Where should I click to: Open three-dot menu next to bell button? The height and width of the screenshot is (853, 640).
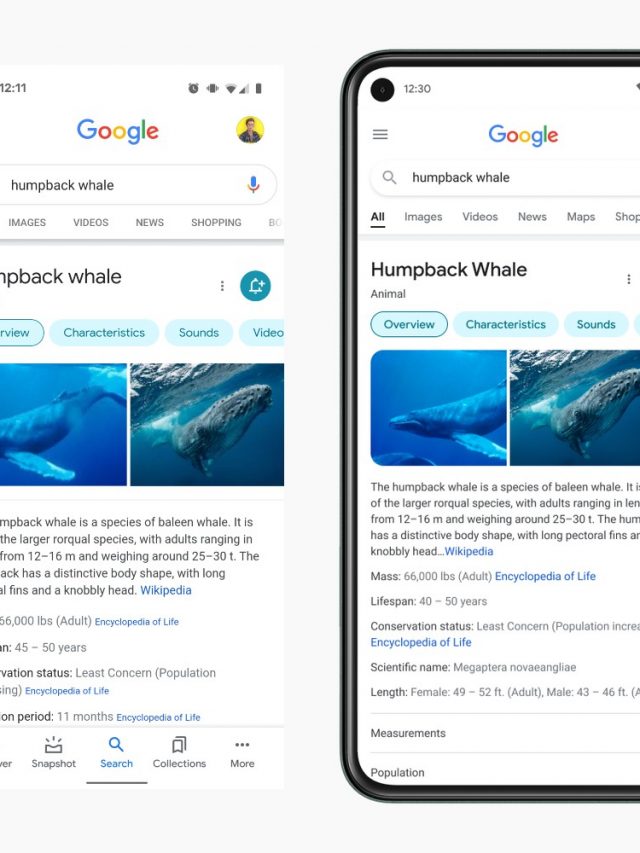pos(222,286)
